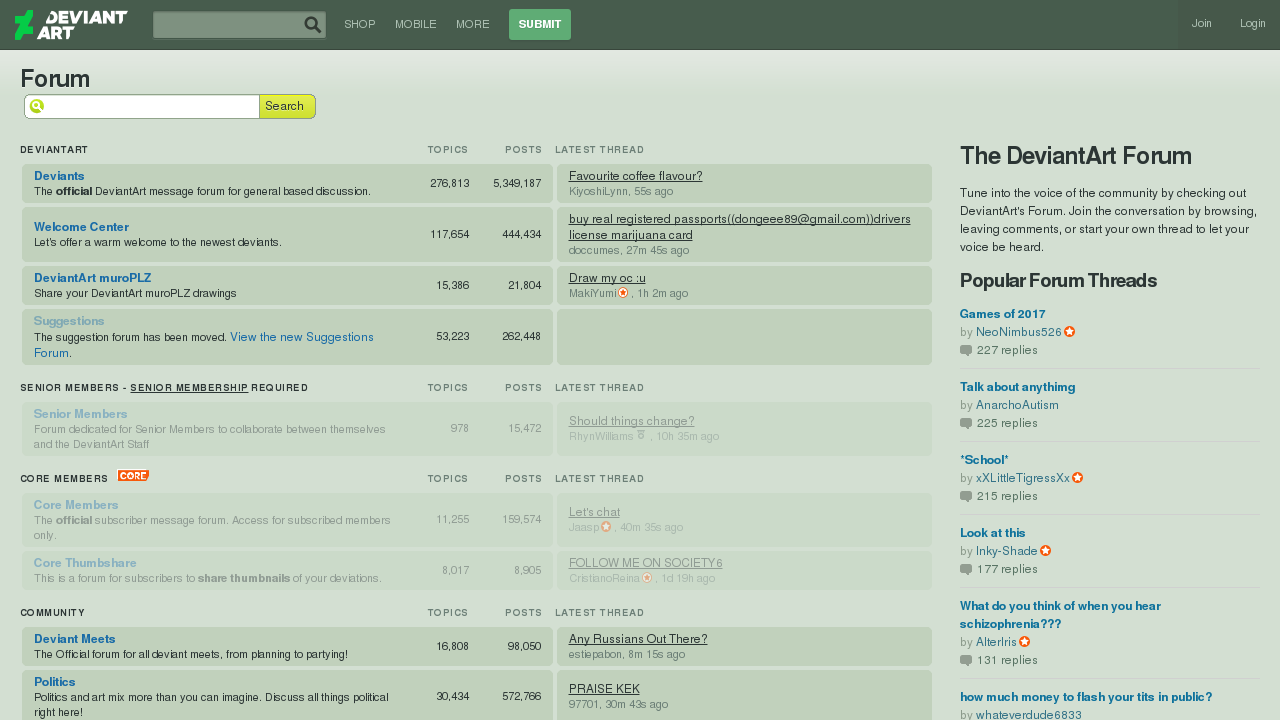Open the Core Thumbshare forum
The image size is (1280, 720).
point(85,563)
